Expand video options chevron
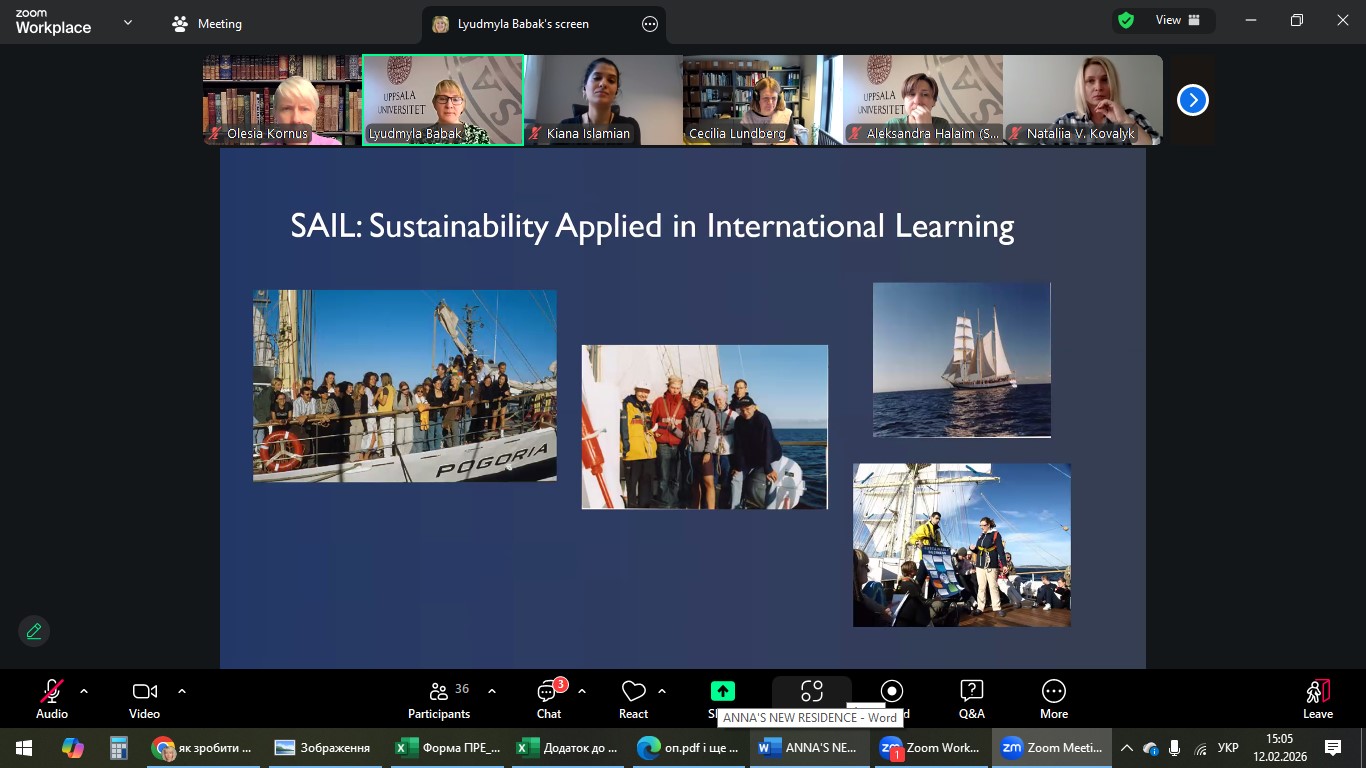 tap(182, 691)
